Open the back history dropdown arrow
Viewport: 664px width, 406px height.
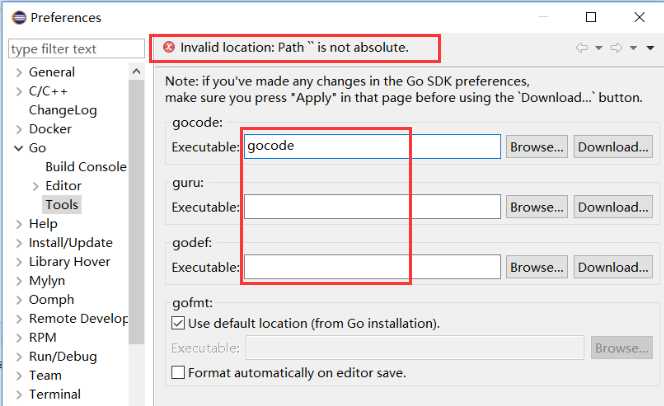coord(598,48)
